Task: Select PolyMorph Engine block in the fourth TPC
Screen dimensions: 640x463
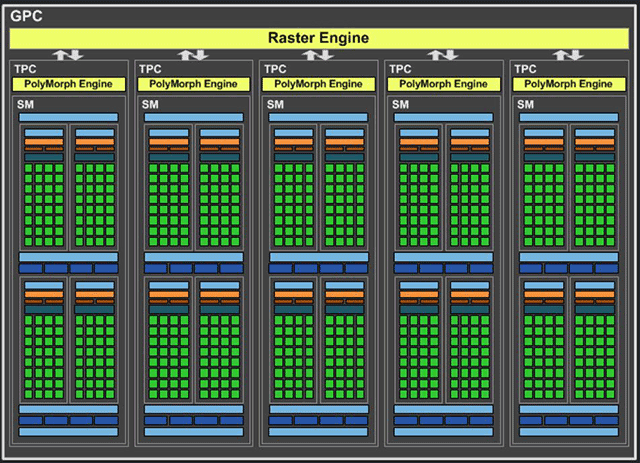Action: click(444, 84)
